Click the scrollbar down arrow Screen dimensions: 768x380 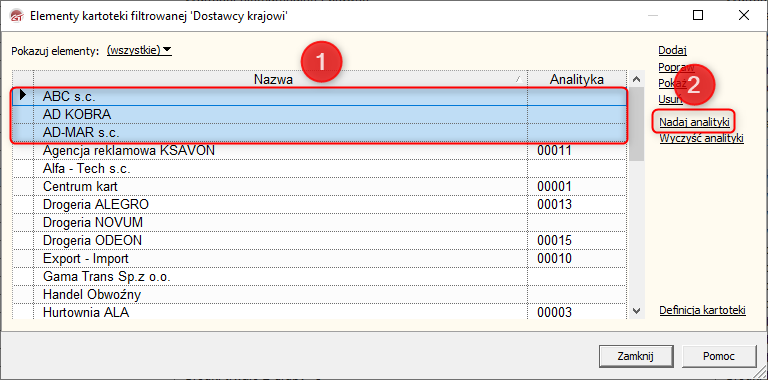636,310
